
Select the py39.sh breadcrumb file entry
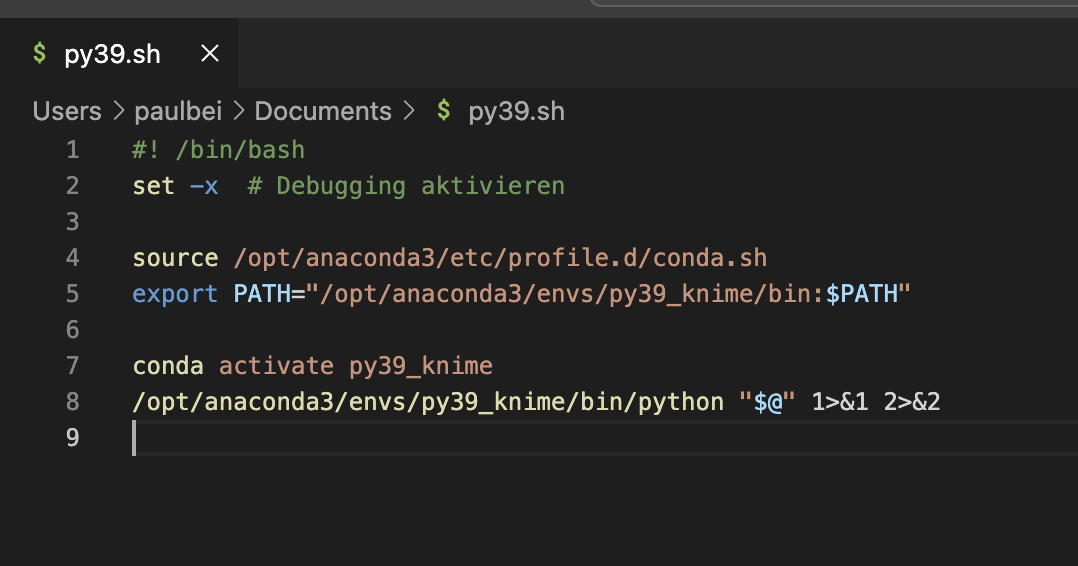tap(516, 111)
